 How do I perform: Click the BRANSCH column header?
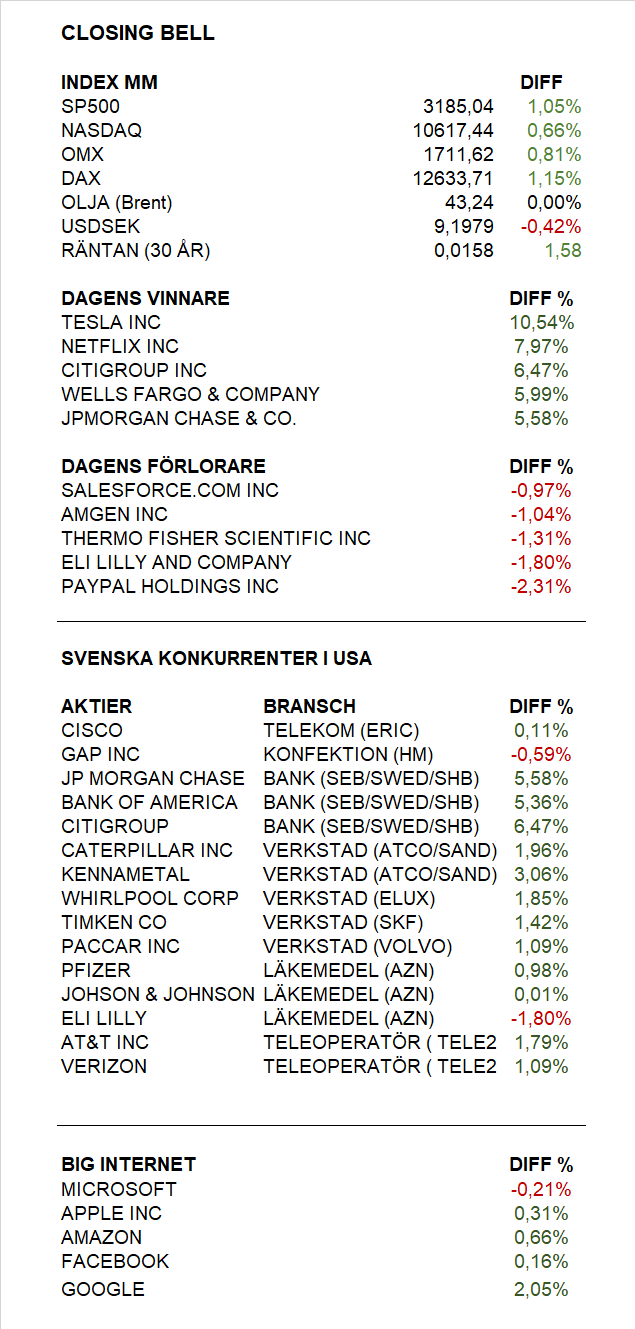(x=310, y=707)
